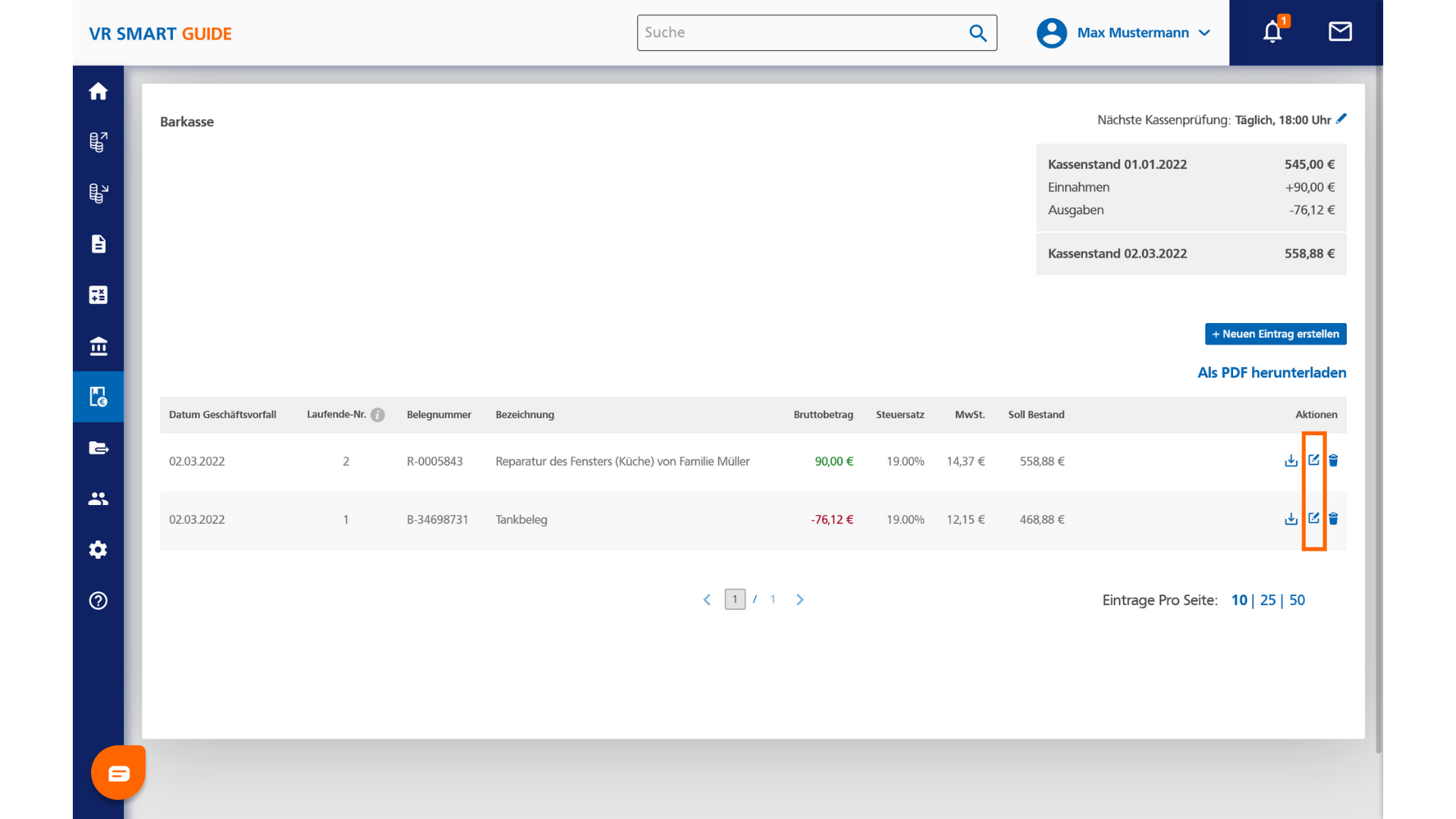Click the Steuersatz column header

pyautogui.click(x=900, y=415)
